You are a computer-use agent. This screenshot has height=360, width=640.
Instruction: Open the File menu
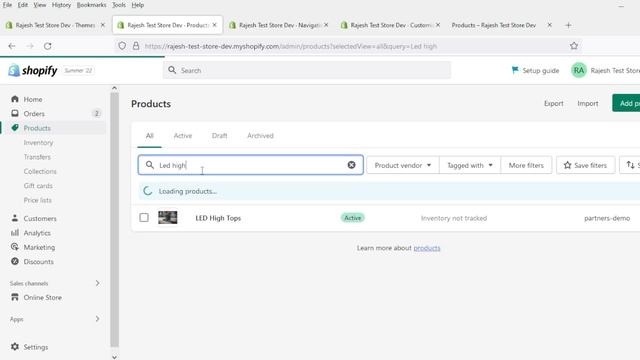[x=7, y=5]
